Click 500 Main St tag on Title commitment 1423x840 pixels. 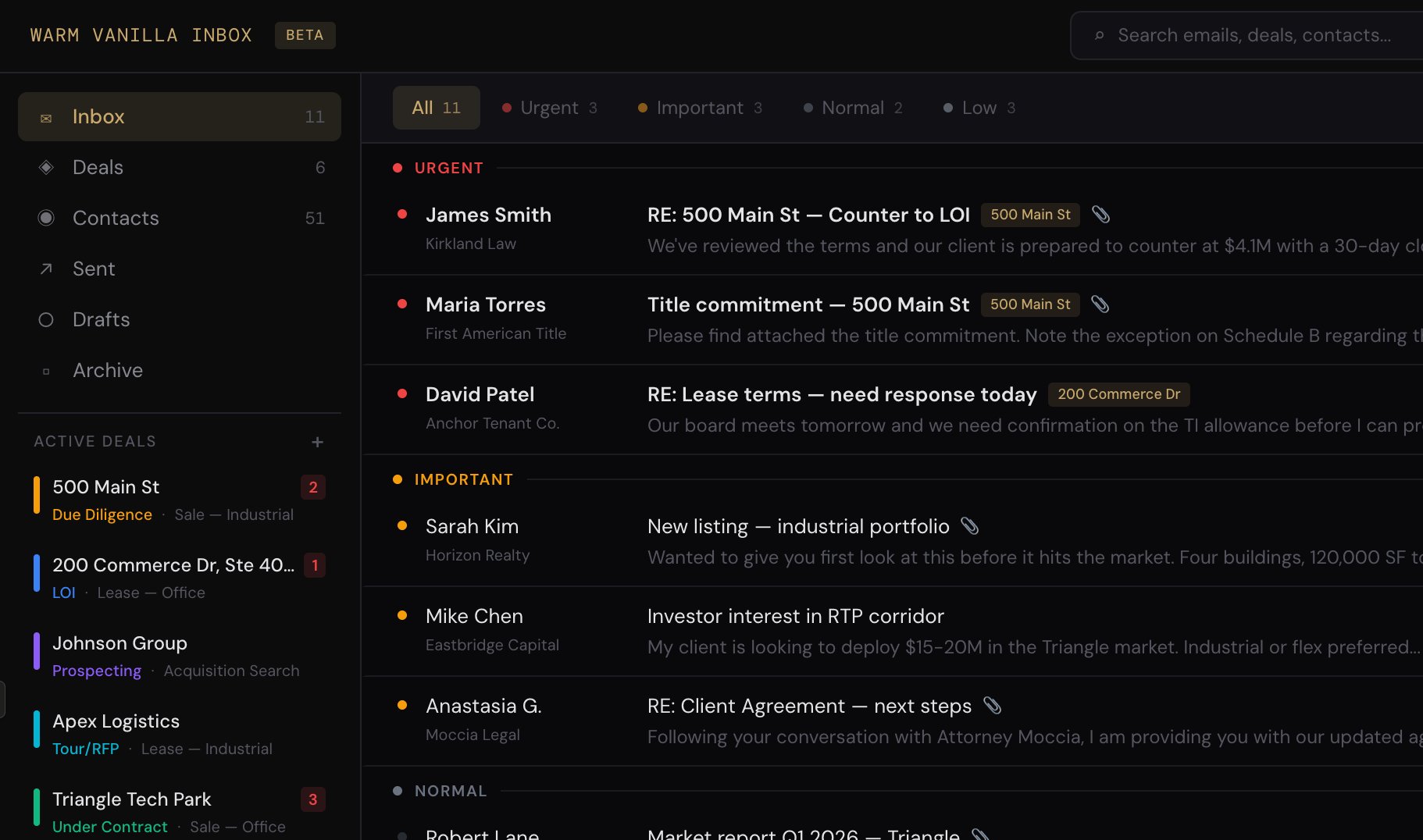(x=1030, y=304)
